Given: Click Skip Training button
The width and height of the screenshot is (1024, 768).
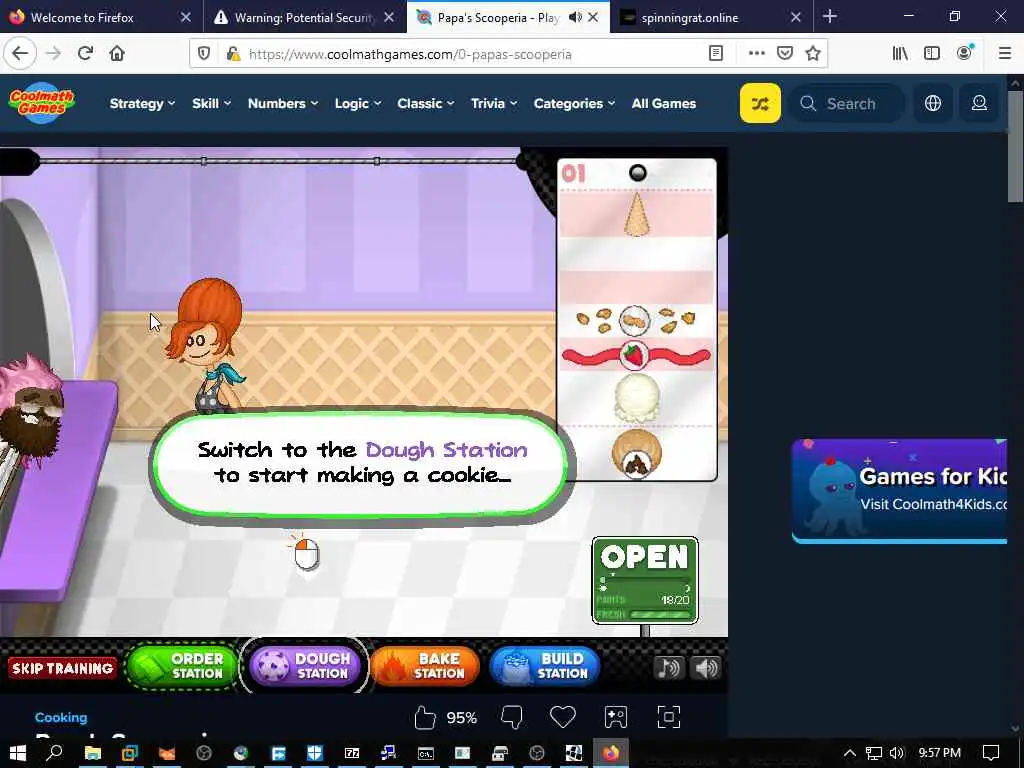Looking at the screenshot, I should (x=63, y=668).
